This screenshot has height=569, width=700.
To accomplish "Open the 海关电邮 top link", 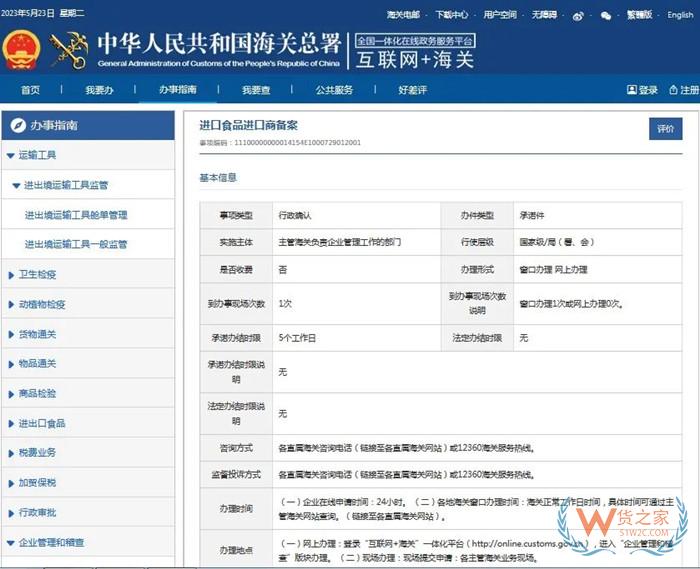I will click(403, 15).
